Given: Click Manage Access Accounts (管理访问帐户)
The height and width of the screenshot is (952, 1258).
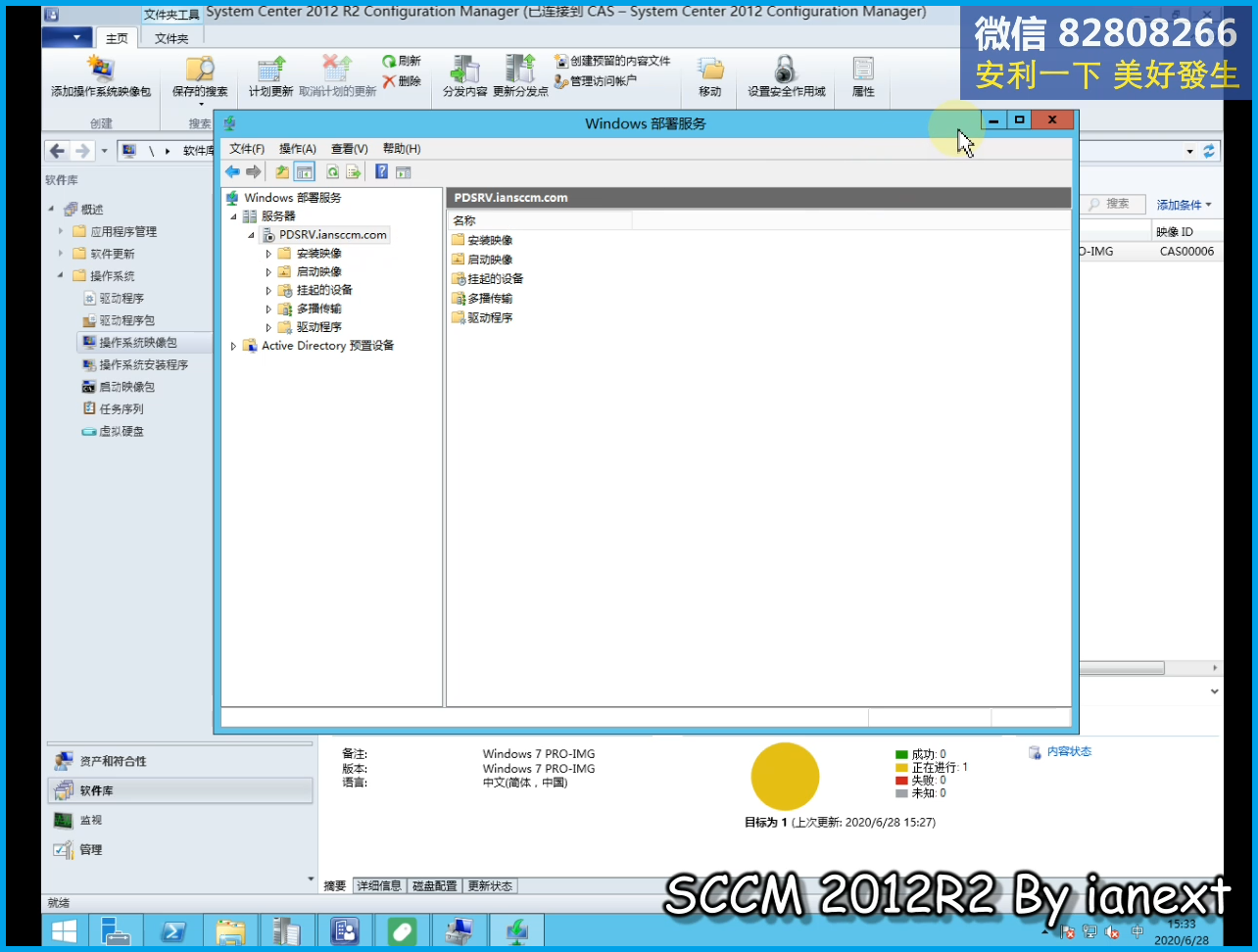Looking at the screenshot, I should 596,81.
